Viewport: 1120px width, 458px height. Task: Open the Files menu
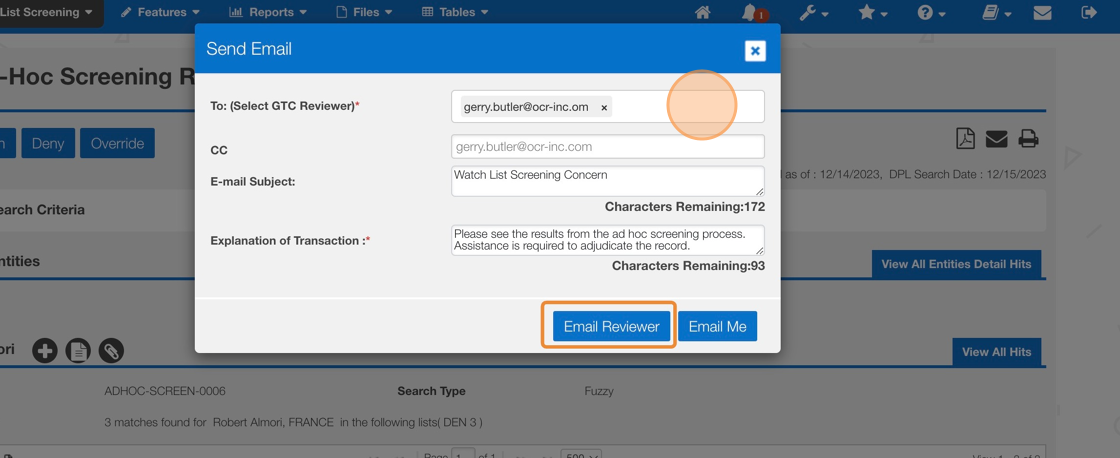coord(364,12)
